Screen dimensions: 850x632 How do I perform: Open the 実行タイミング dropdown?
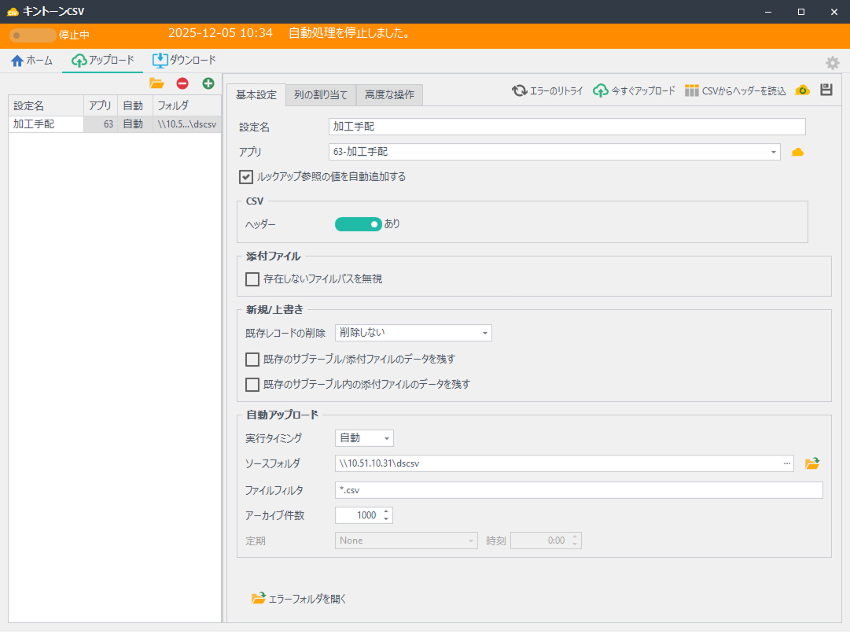tap(364, 438)
